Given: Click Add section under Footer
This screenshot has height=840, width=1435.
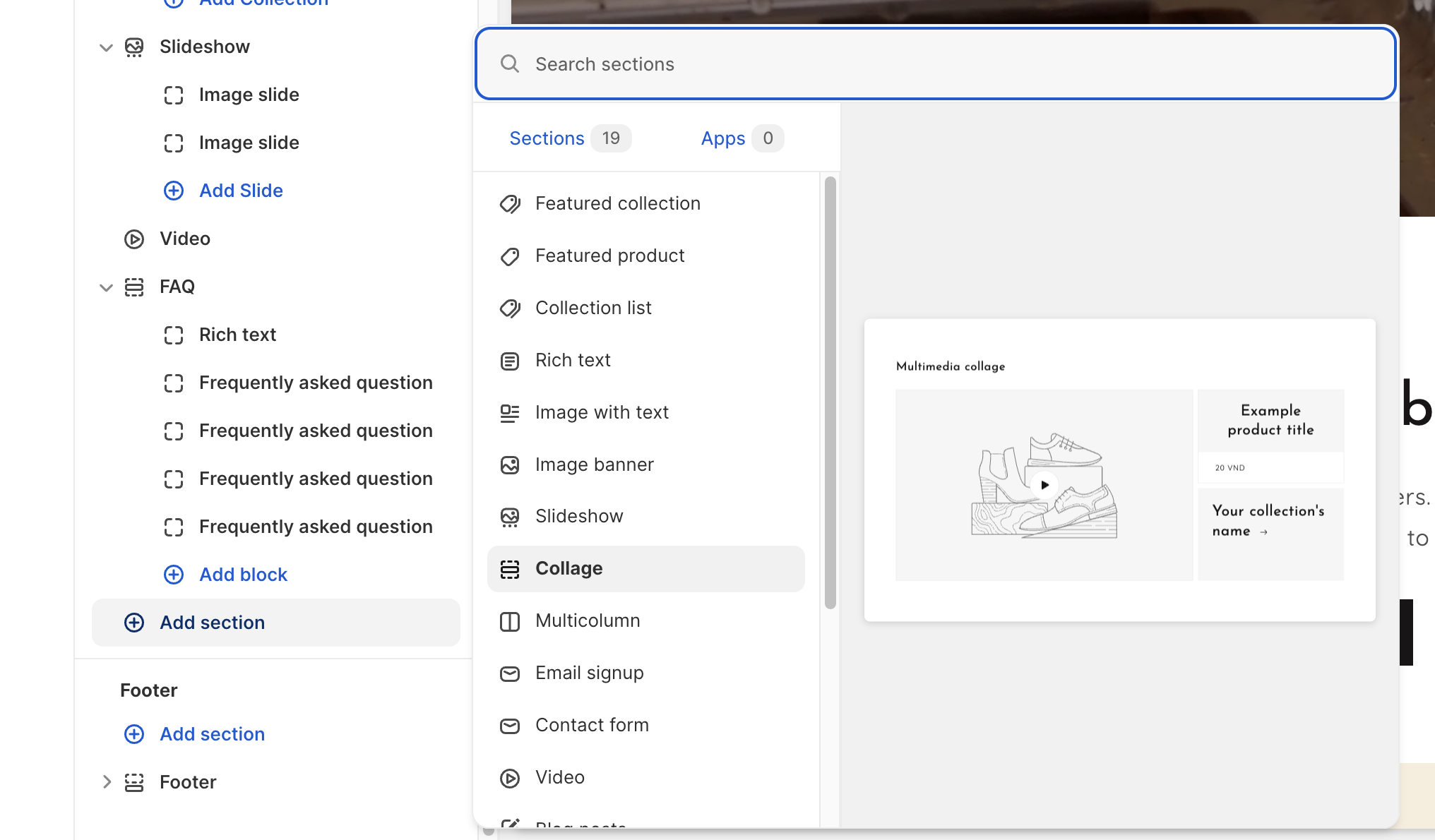Looking at the screenshot, I should point(212,734).
